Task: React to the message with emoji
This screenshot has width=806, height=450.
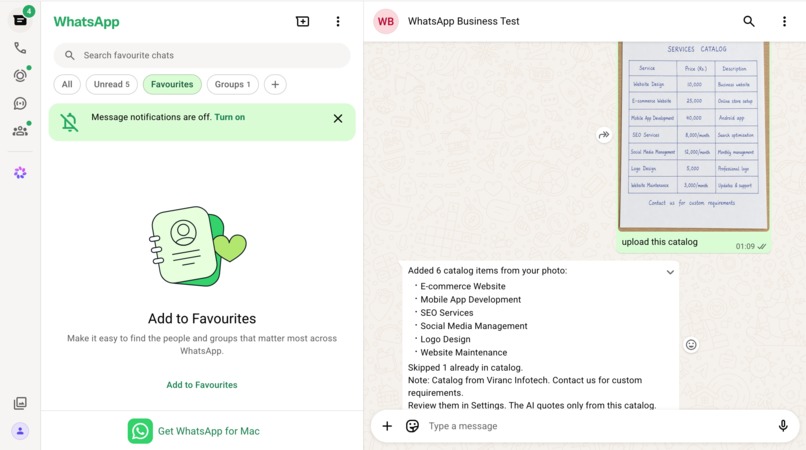Action: (x=691, y=345)
